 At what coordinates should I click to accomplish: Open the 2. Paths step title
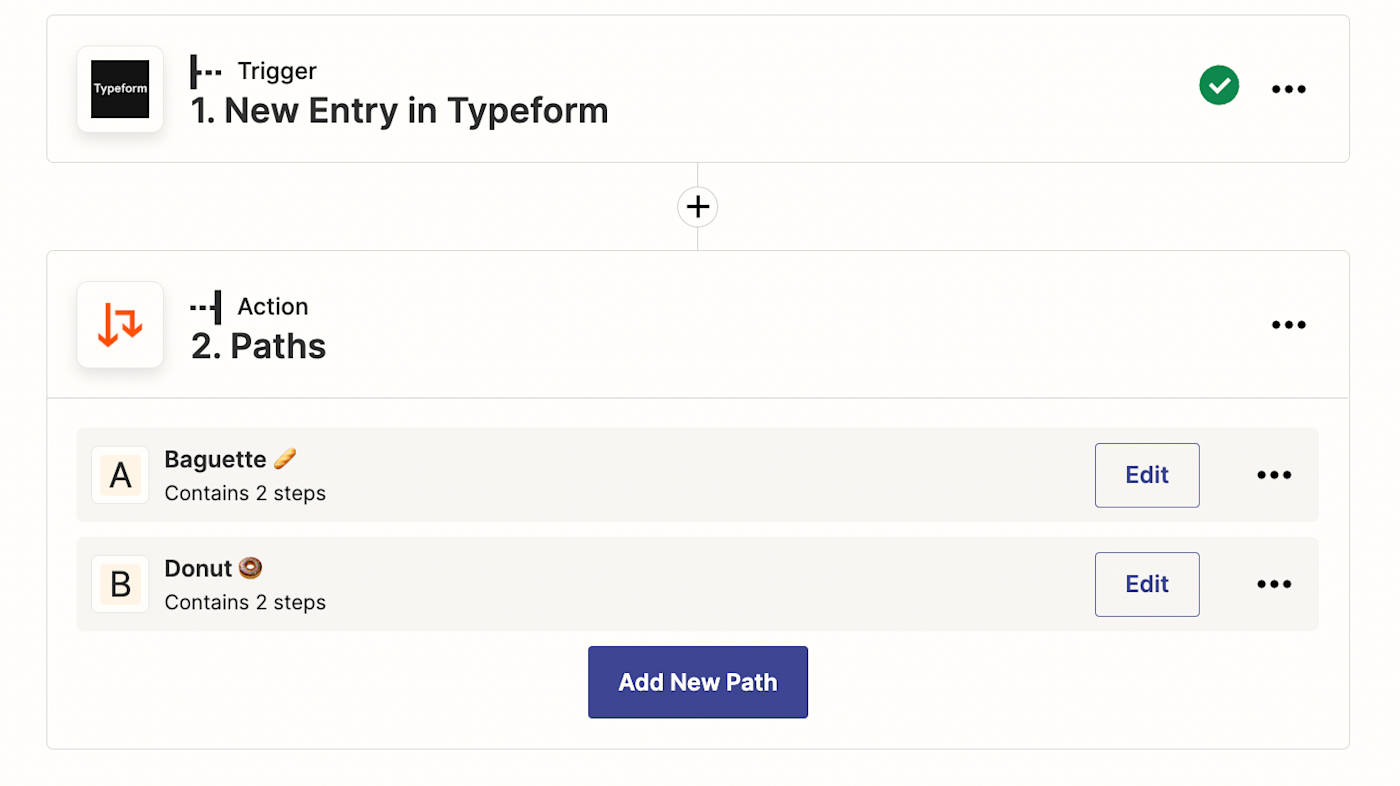(258, 346)
